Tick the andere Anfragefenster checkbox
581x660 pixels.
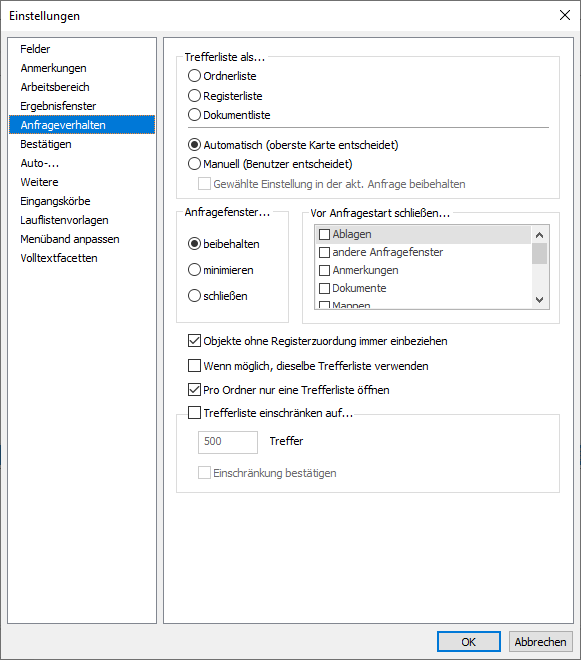point(324,252)
